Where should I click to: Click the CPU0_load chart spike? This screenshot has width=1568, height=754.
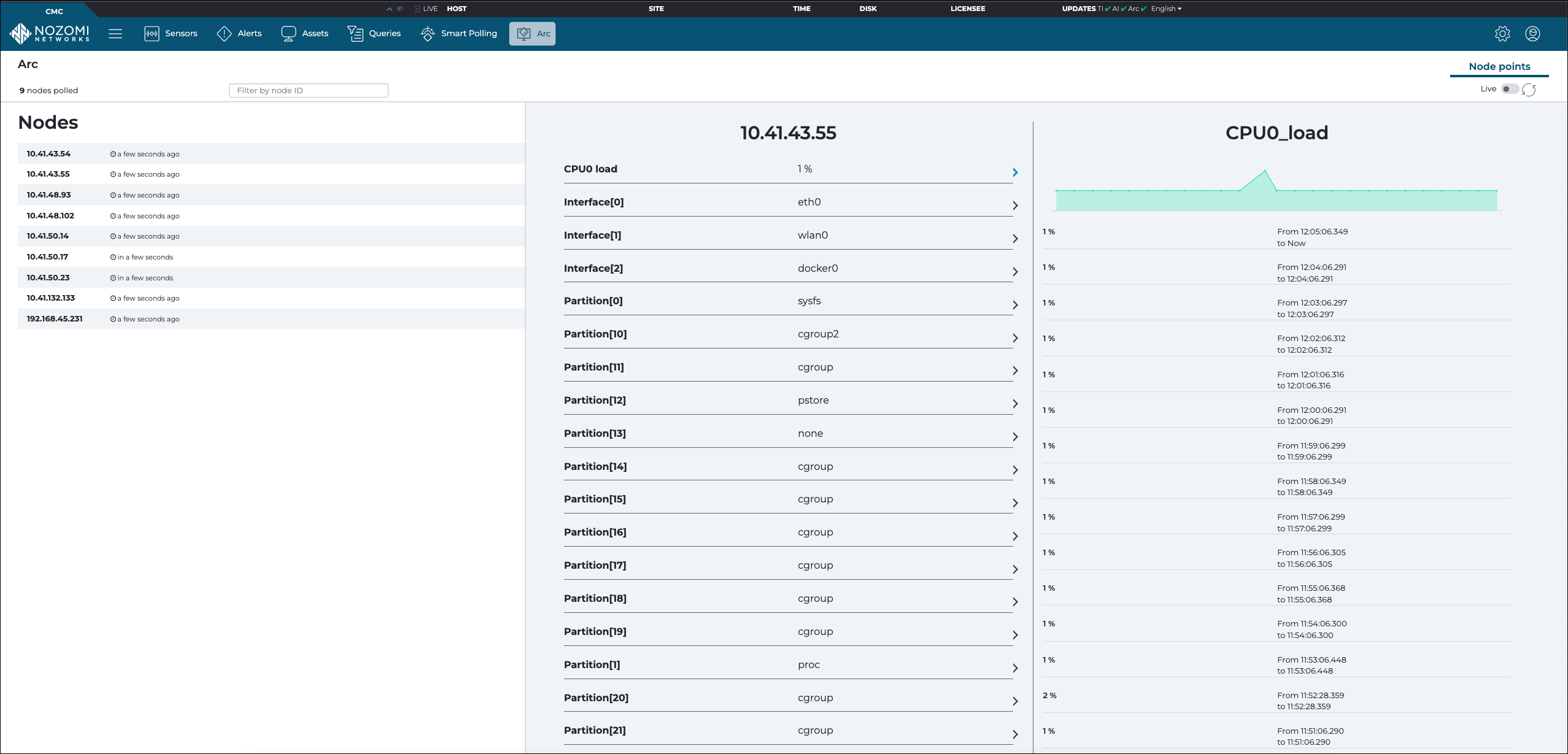point(1264,172)
